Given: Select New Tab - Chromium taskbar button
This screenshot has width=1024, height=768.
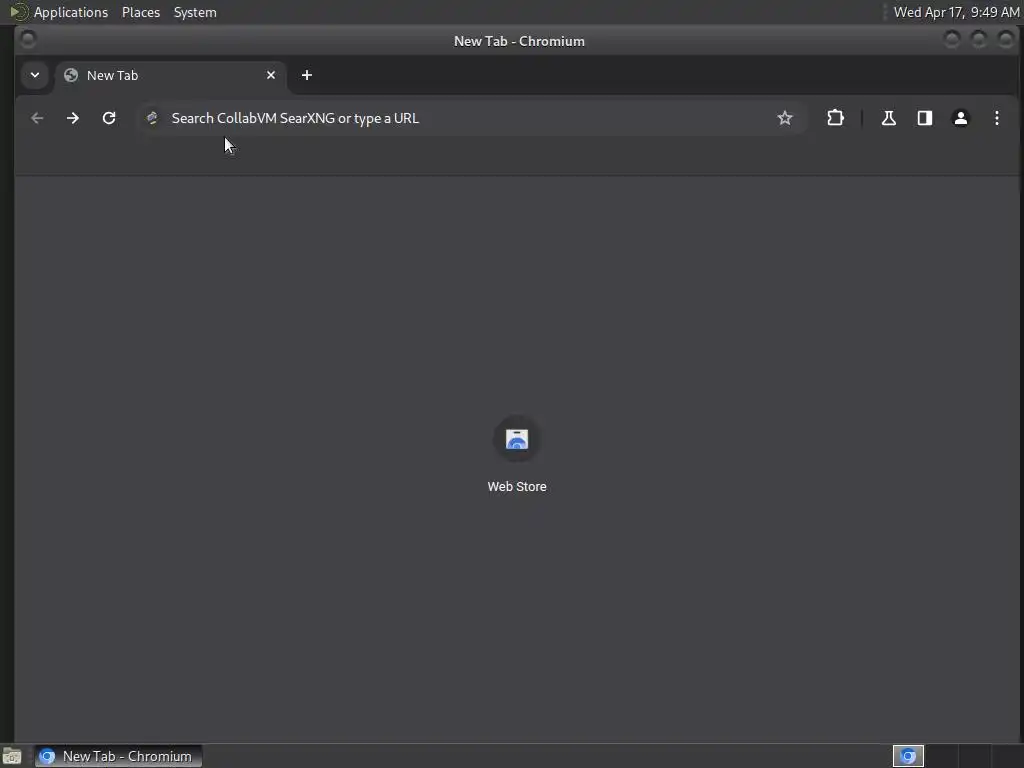Looking at the screenshot, I should (x=118, y=756).
